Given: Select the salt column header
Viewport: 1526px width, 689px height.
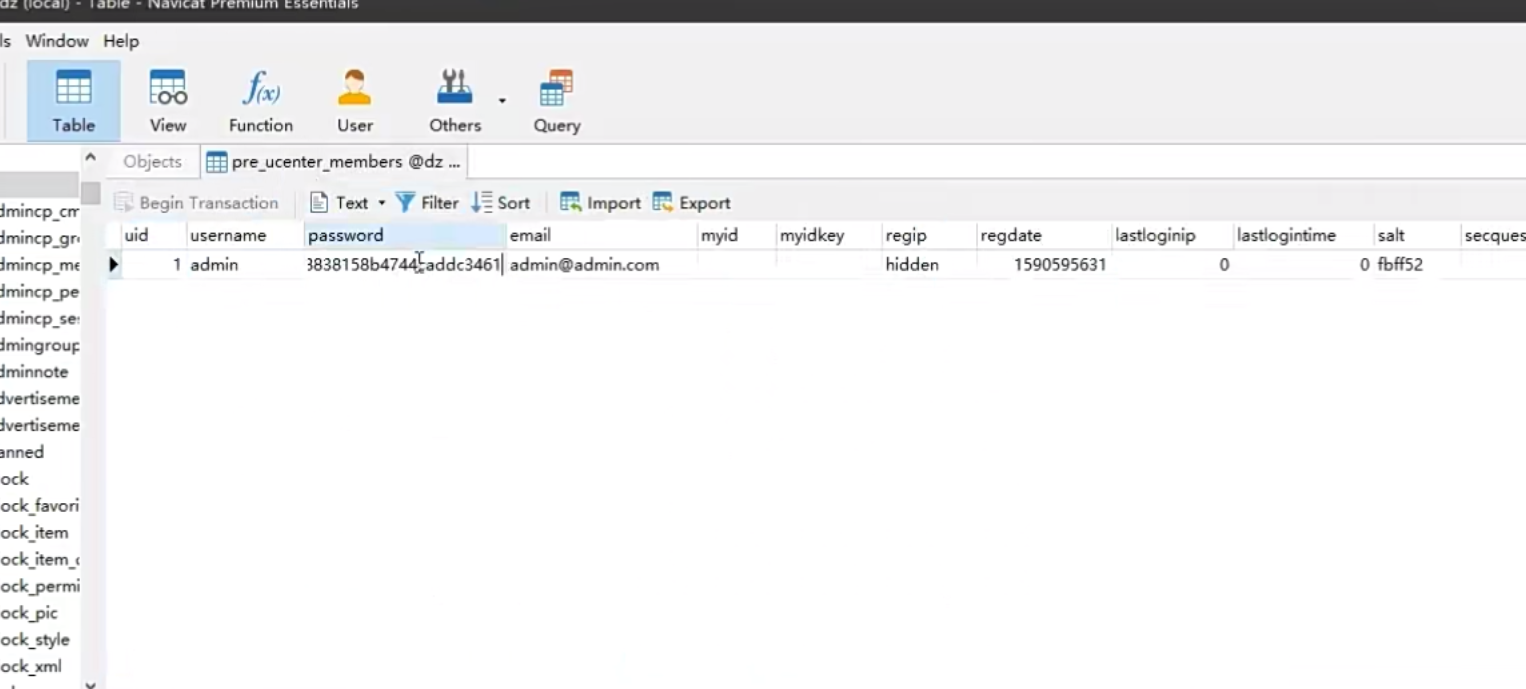Looking at the screenshot, I should point(1416,236).
